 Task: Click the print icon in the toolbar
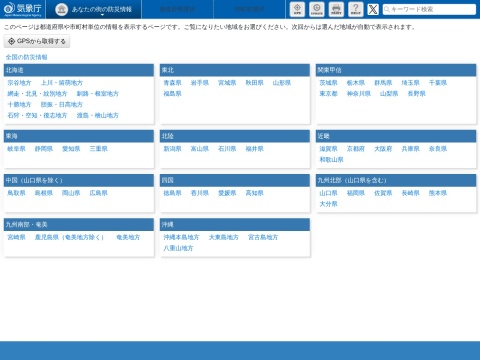(x=336, y=9)
